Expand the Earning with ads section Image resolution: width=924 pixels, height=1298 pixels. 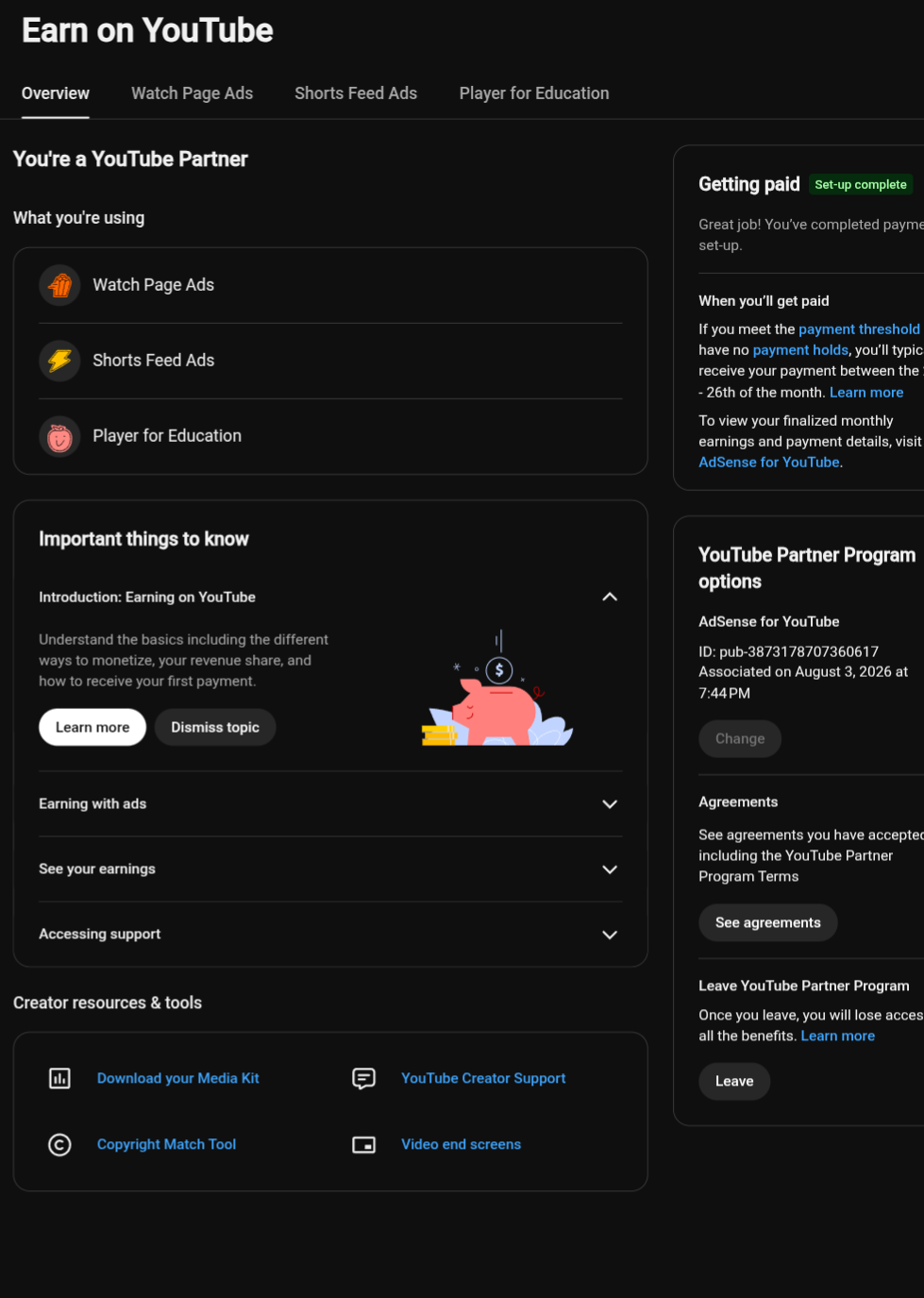(x=610, y=804)
